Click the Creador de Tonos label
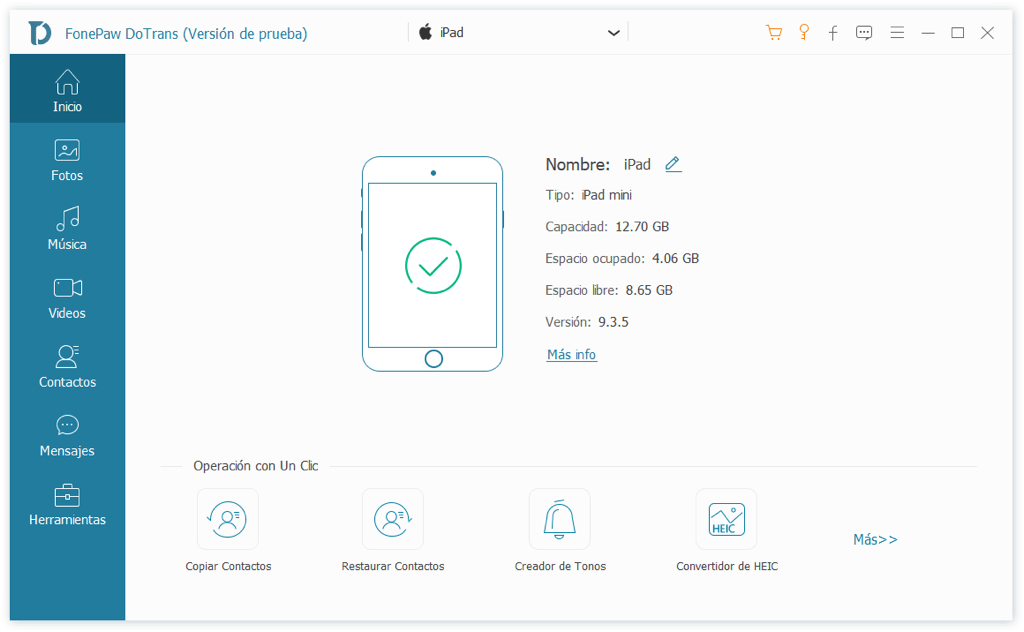The image size is (1024, 632). point(560,566)
